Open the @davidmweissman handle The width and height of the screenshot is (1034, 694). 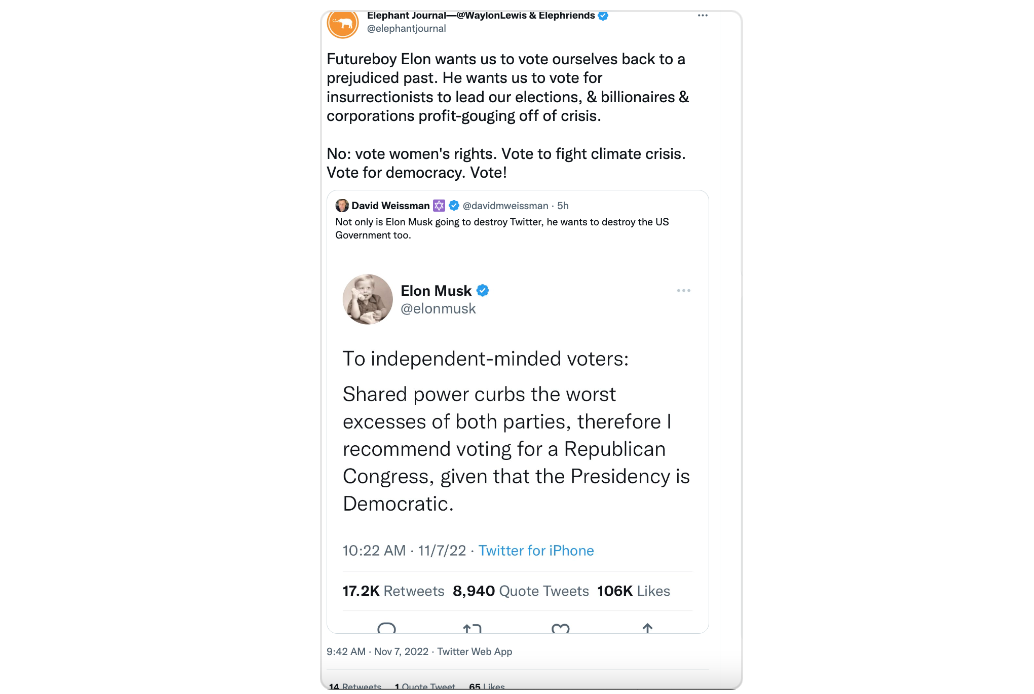tap(506, 205)
